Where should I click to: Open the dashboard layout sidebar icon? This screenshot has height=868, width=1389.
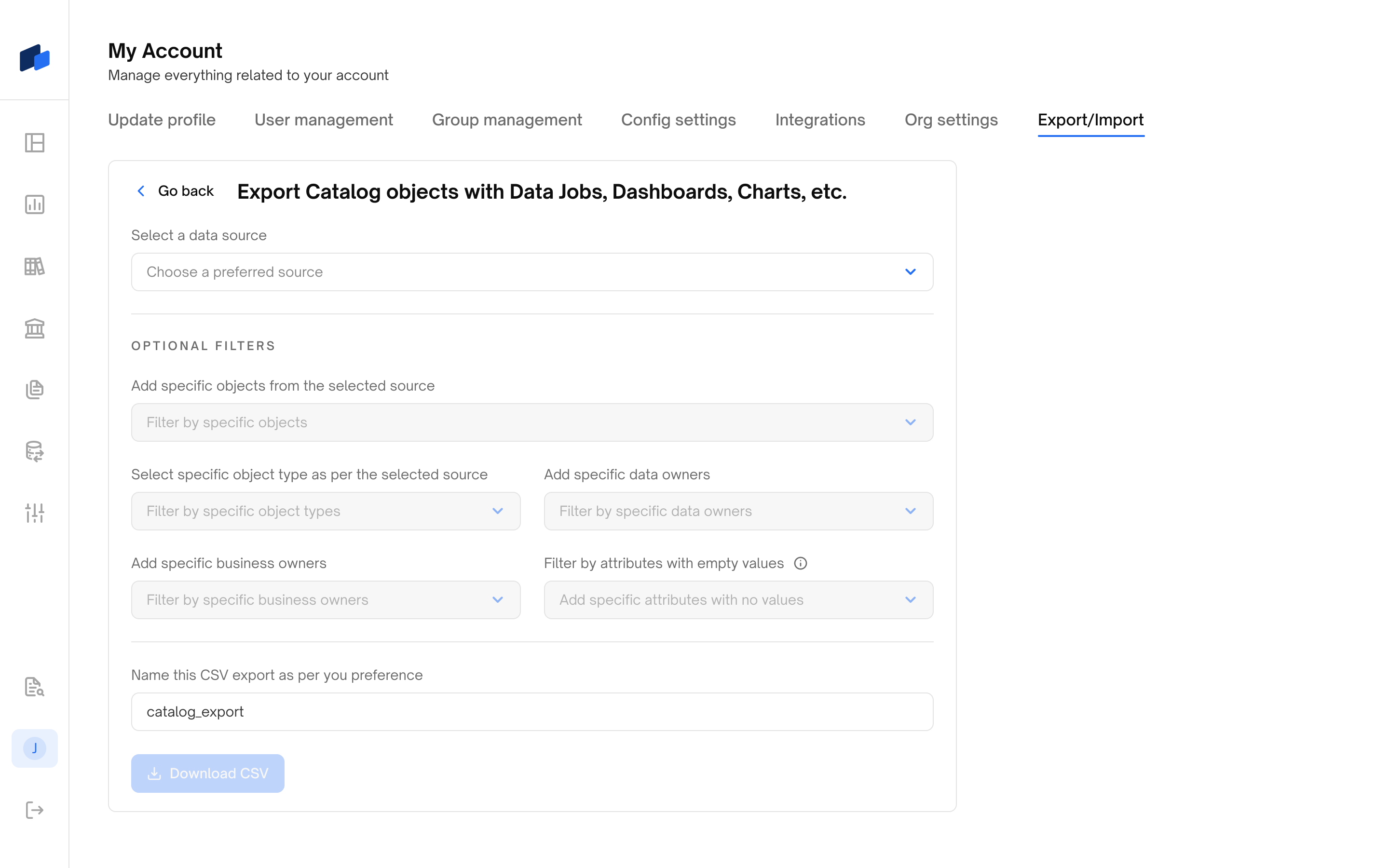34,143
